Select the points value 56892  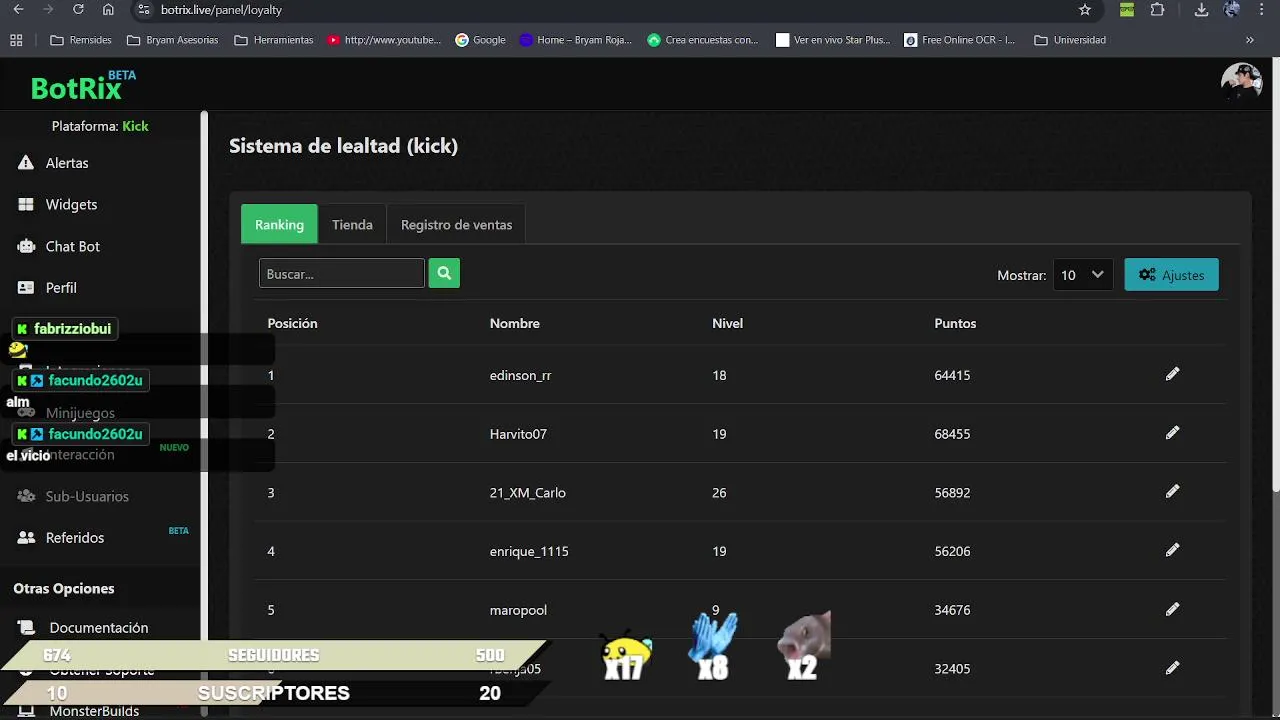tap(952, 492)
